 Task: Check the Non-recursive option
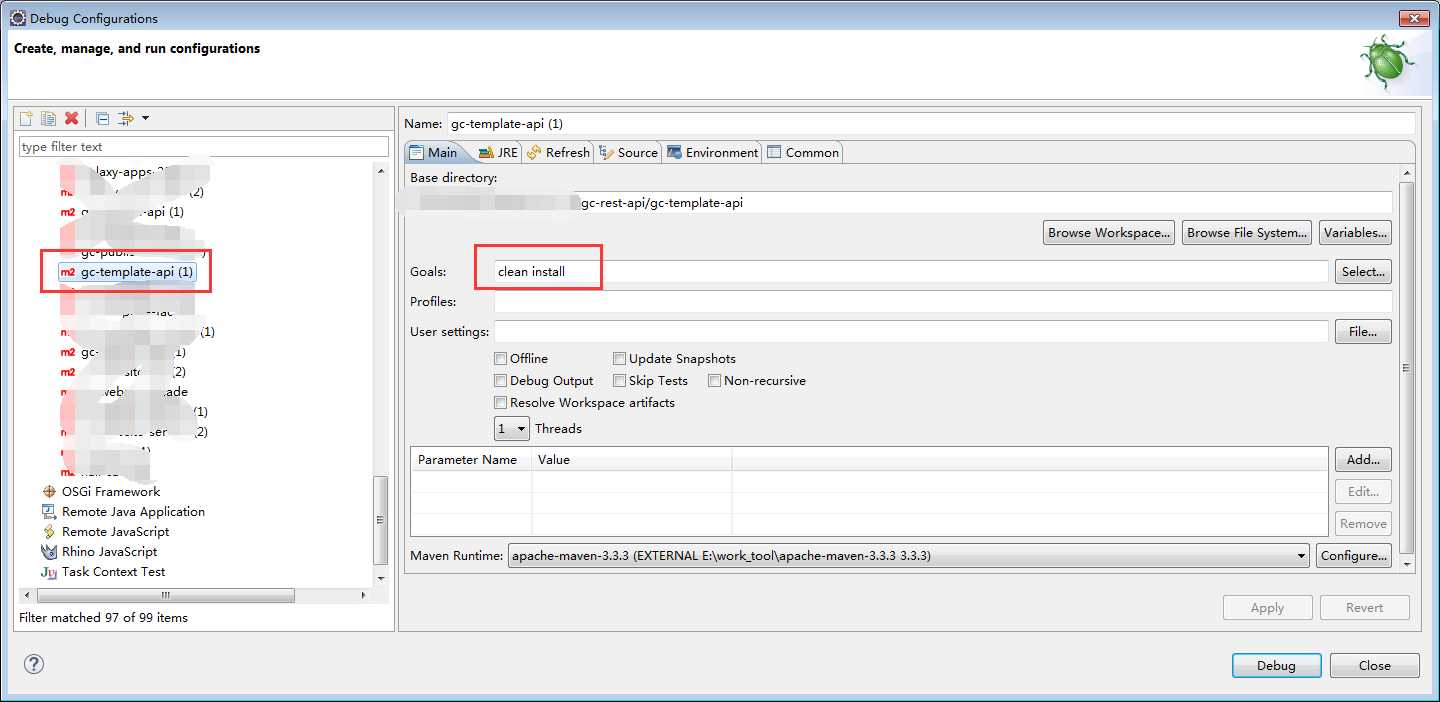[x=714, y=380]
